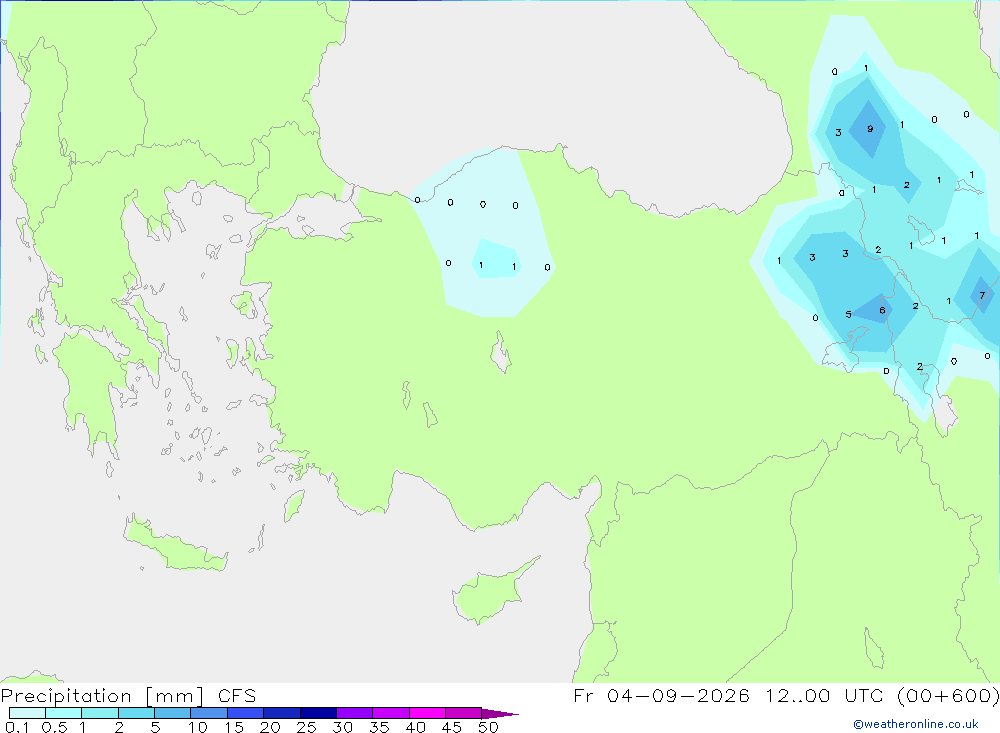The image size is (1000, 733).
Task: Click the "25" legend scale label
Action: click(306, 727)
